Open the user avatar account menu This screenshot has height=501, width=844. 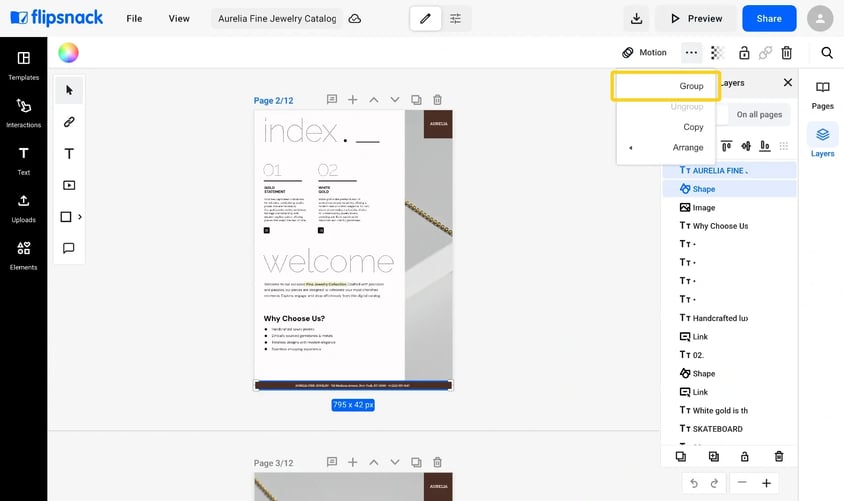point(820,18)
